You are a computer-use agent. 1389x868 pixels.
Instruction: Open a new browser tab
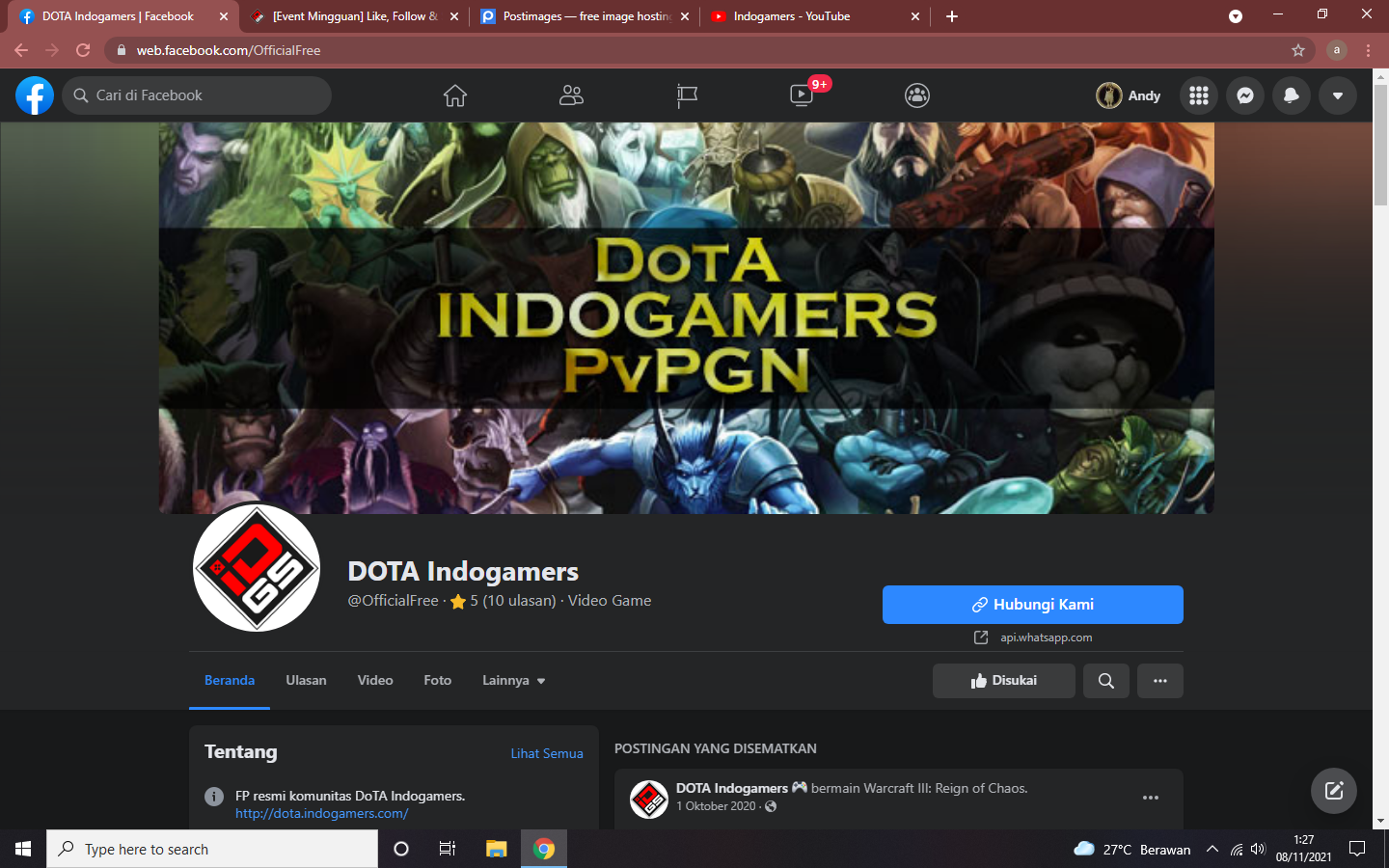[x=952, y=16]
